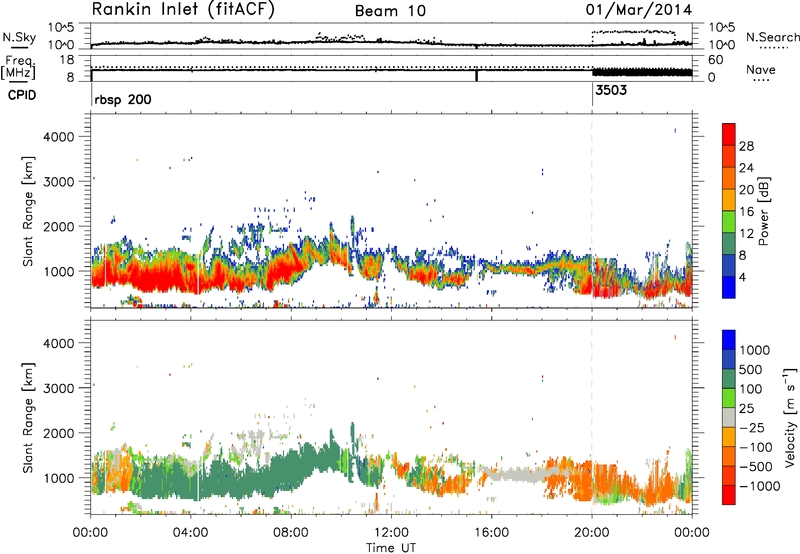Screen dimensions: 800x554
Task: Click the '16' Power colorbar label
Action: [746, 212]
